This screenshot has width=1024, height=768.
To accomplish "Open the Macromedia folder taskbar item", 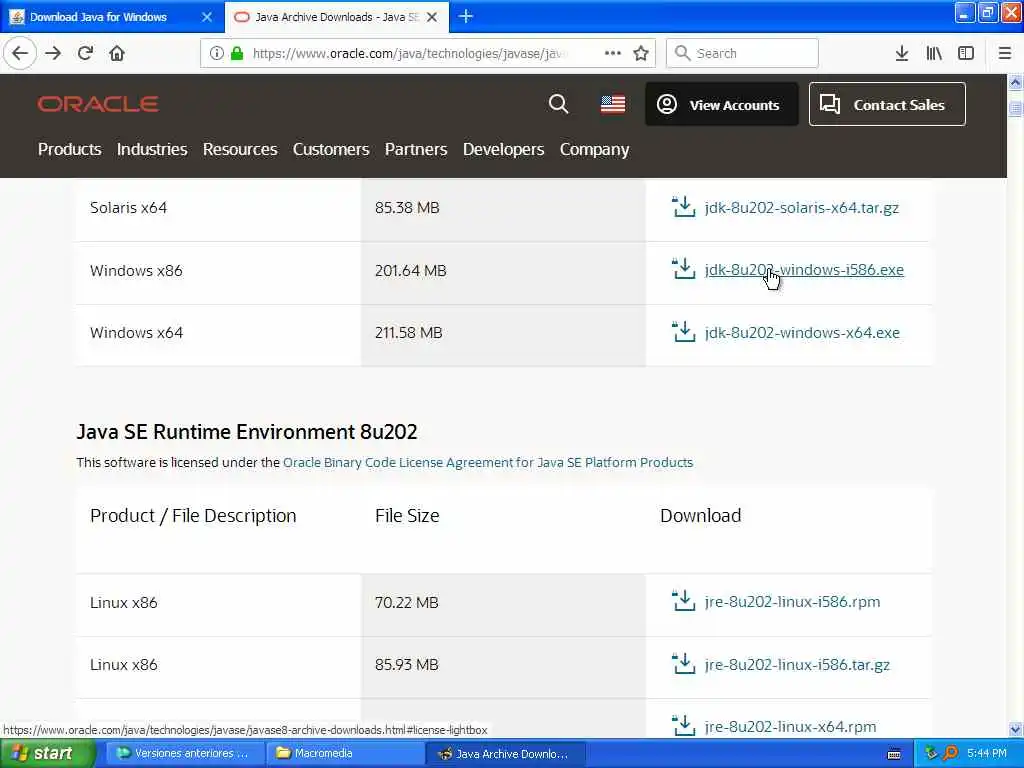I will click(x=346, y=754).
